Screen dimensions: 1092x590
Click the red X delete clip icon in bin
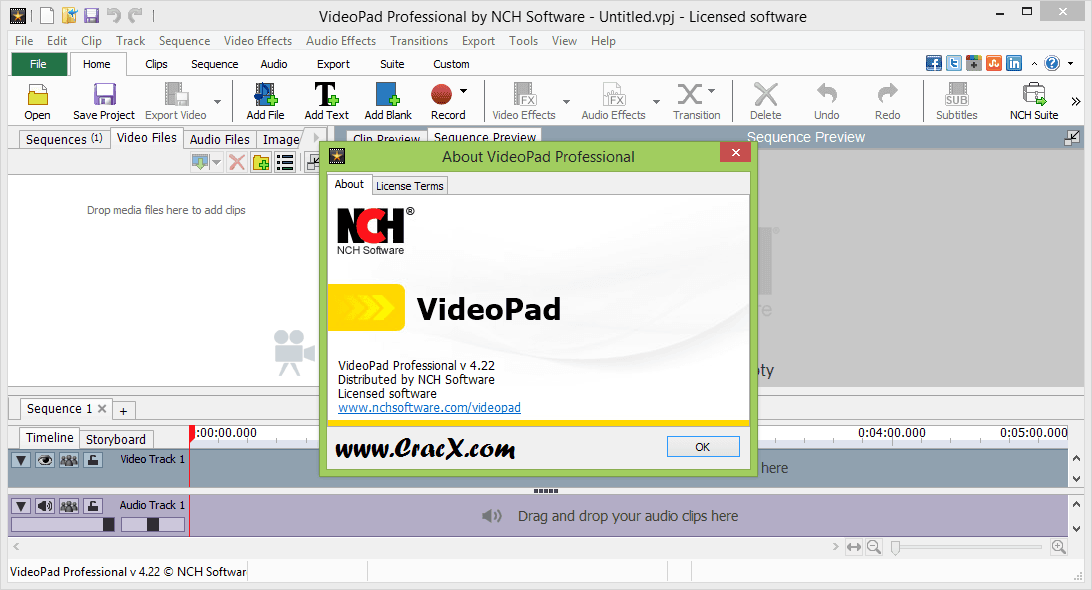click(x=237, y=162)
